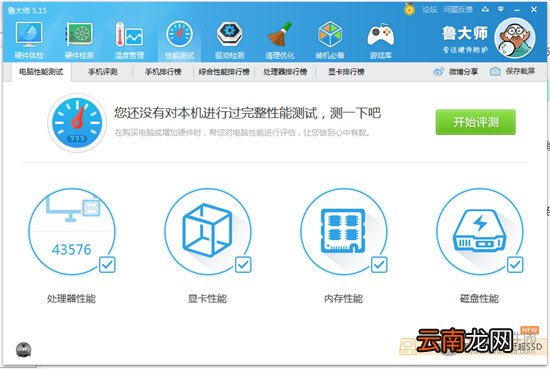This screenshot has width=550, height=369.
Task: Click the disk drive lightning circle icon
Action: point(479,232)
